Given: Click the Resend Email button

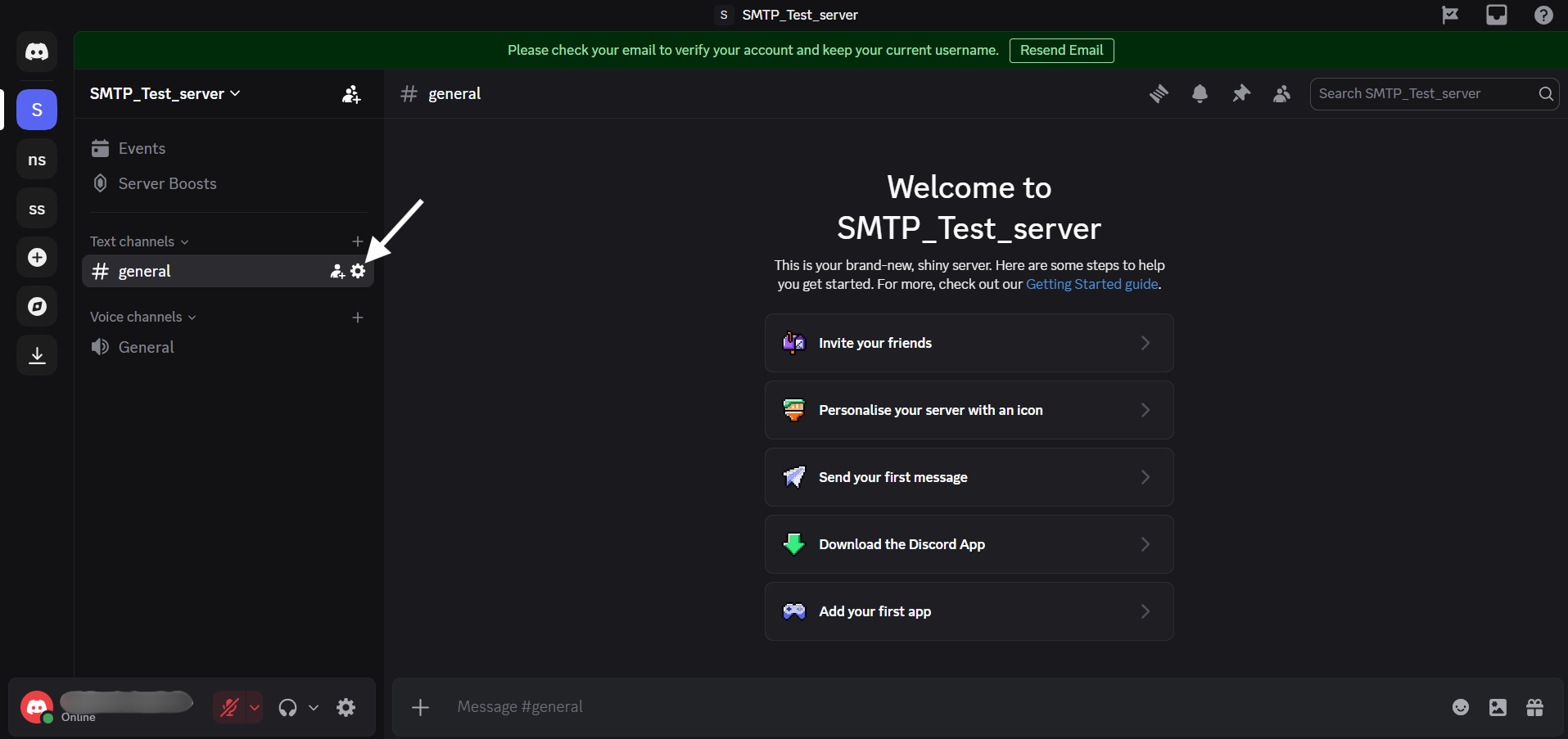Looking at the screenshot, I should coord(1061,50).
